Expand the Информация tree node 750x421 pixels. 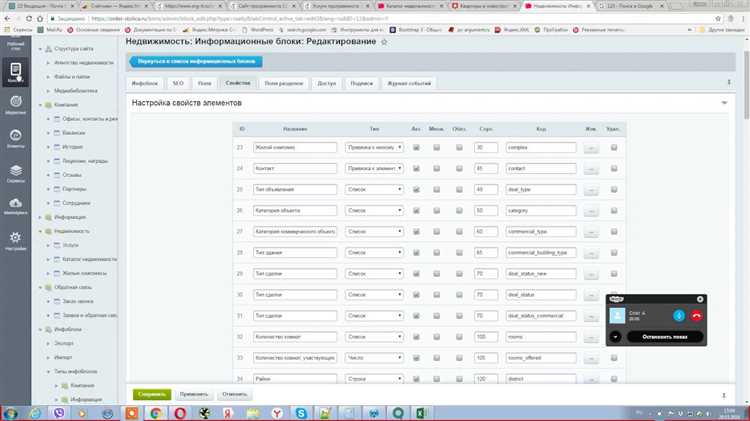pos(40,217)
